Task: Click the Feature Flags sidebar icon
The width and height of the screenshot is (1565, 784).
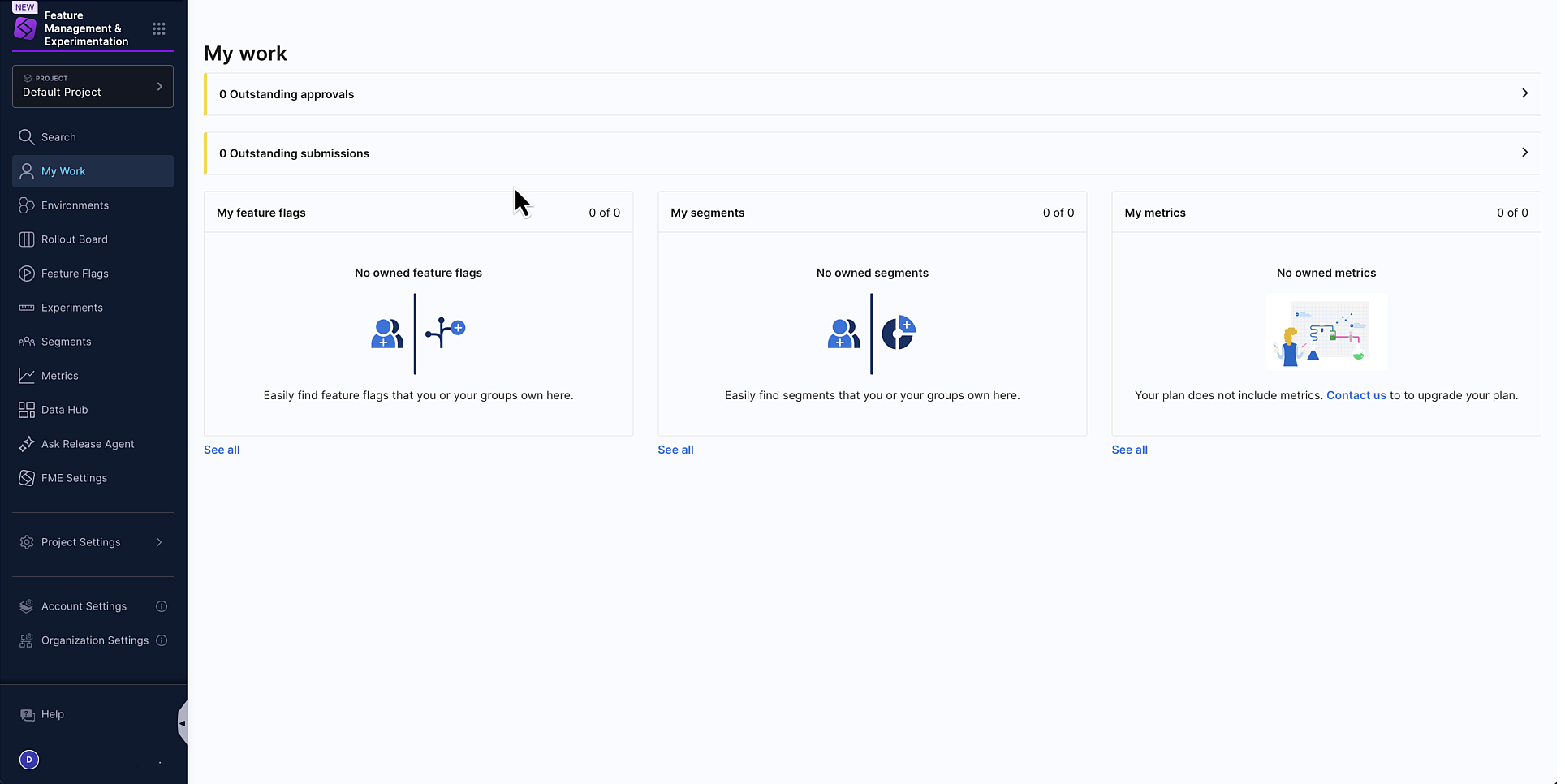Action: point(27,274)
